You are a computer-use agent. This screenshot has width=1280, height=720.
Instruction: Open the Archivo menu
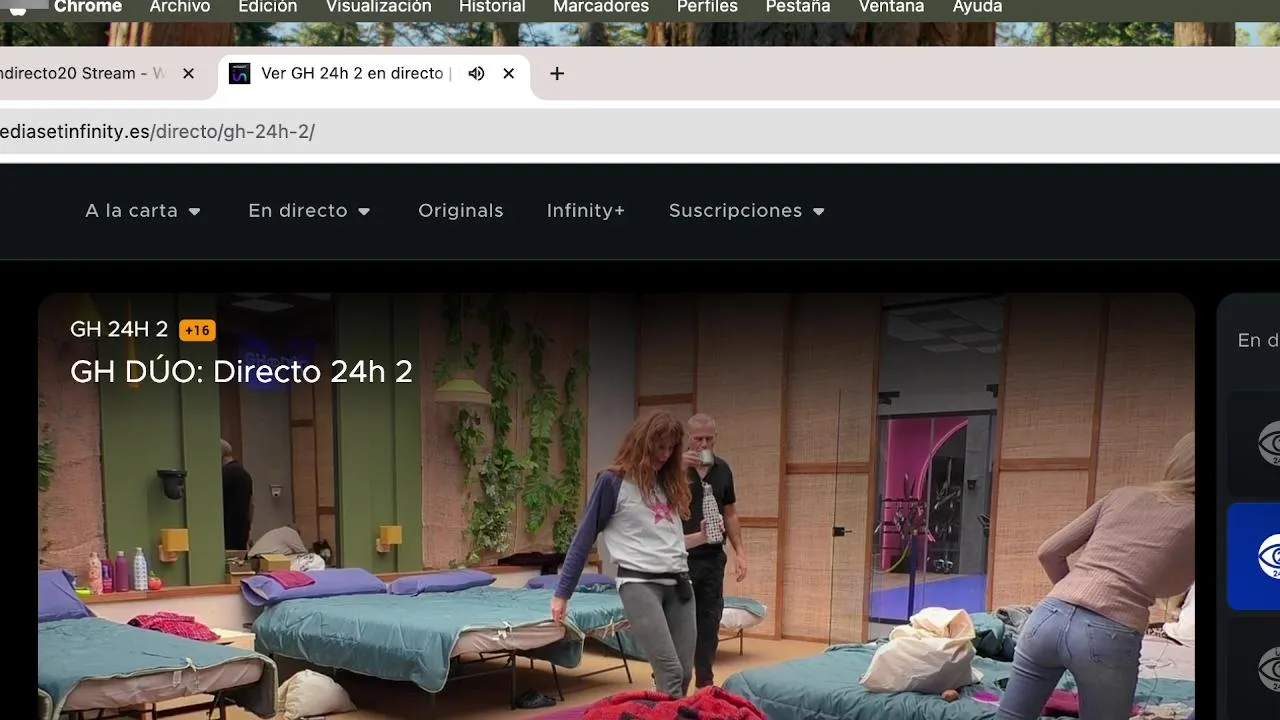[180, 7]
